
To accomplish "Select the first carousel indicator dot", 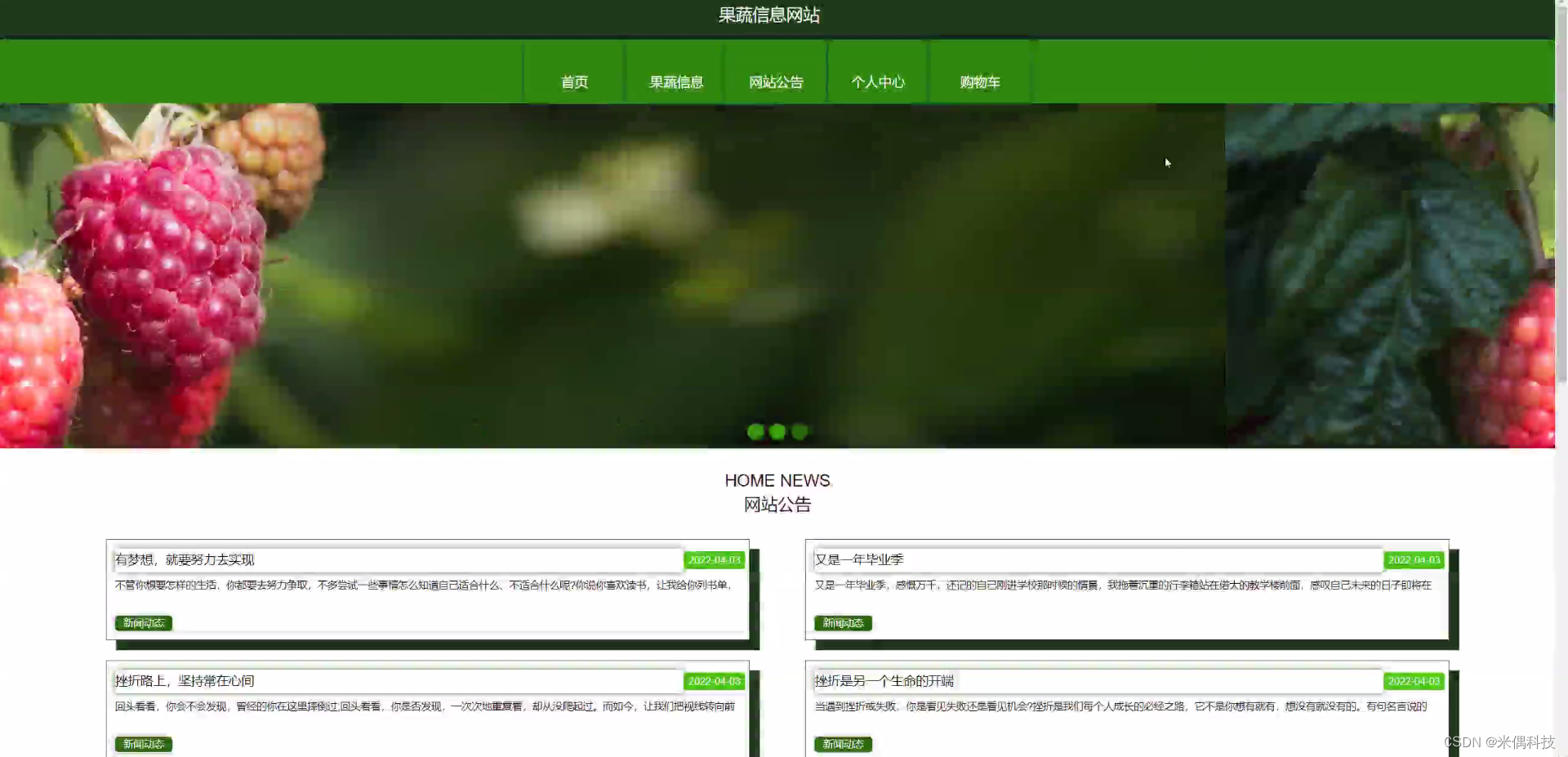I will [755, 432].
